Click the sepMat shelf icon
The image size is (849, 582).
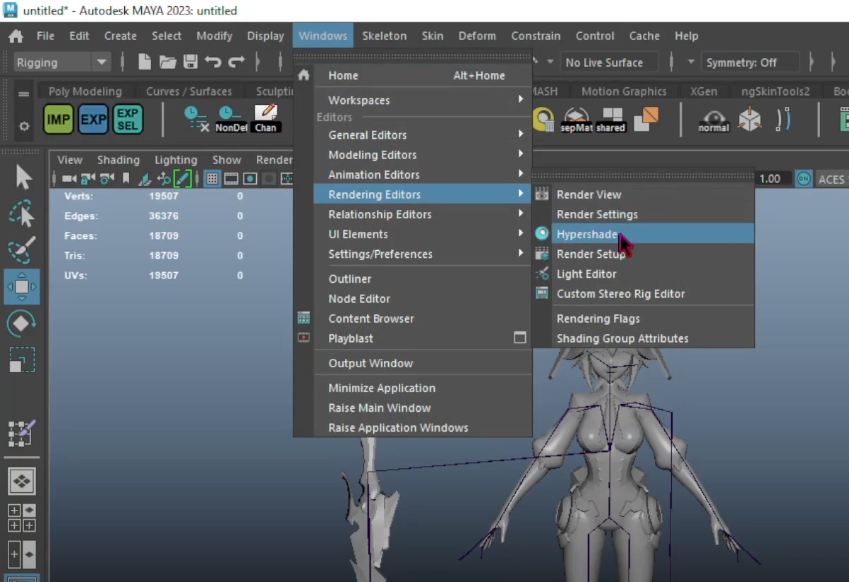pos(576,119)
